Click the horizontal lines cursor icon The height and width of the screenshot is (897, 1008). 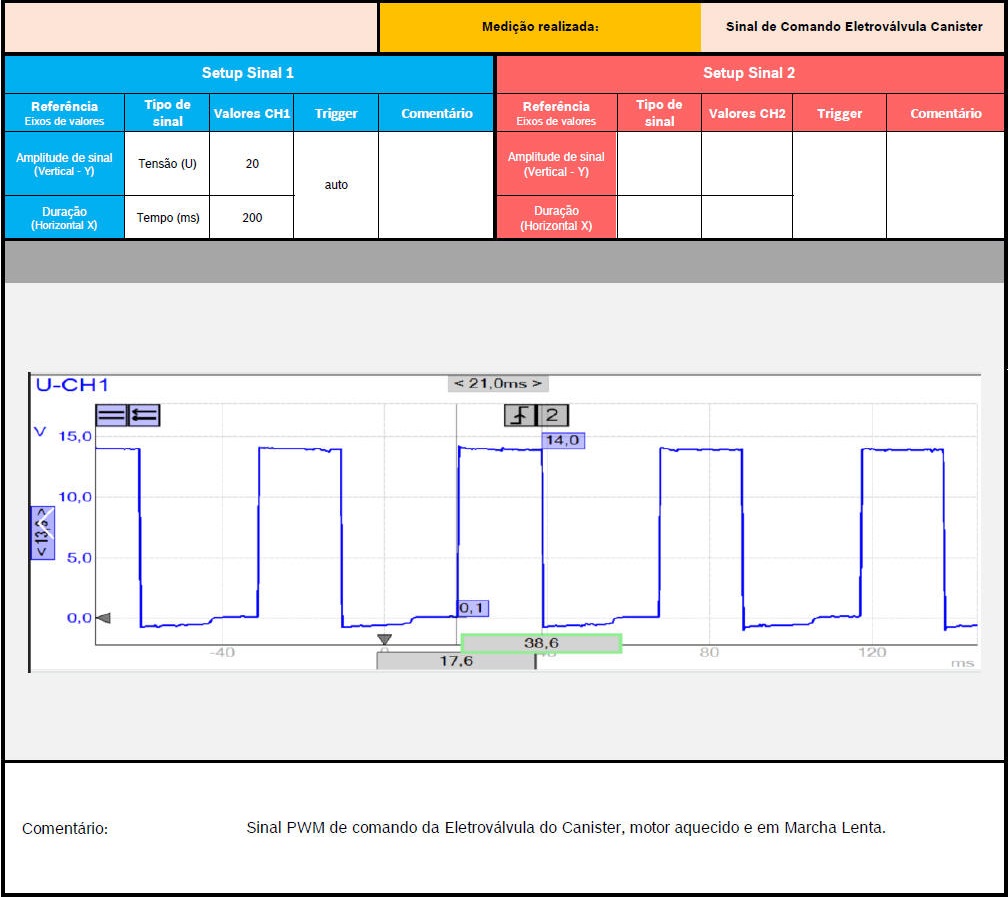(x=111, y=415)
